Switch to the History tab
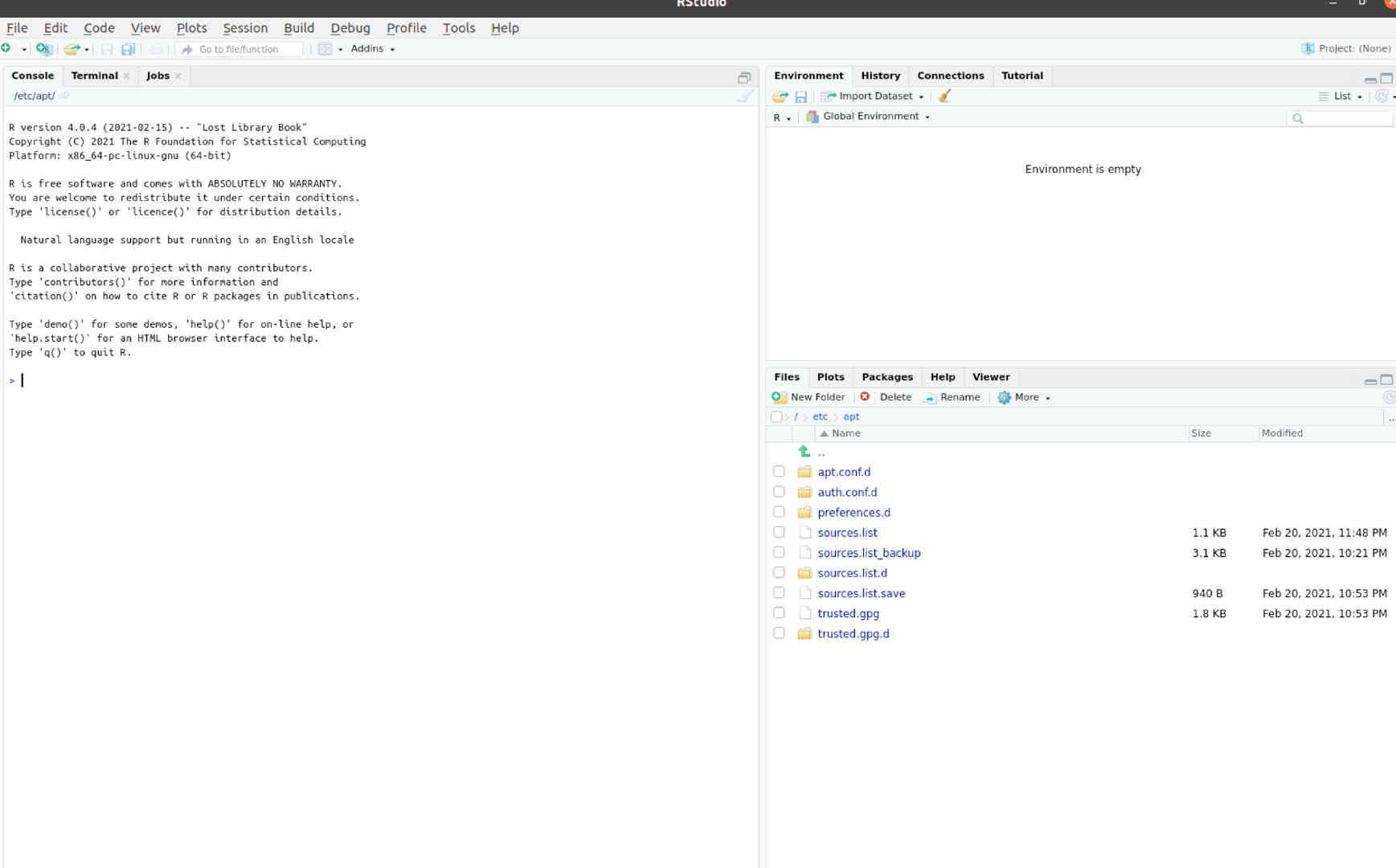 click(x=880, y=75)
